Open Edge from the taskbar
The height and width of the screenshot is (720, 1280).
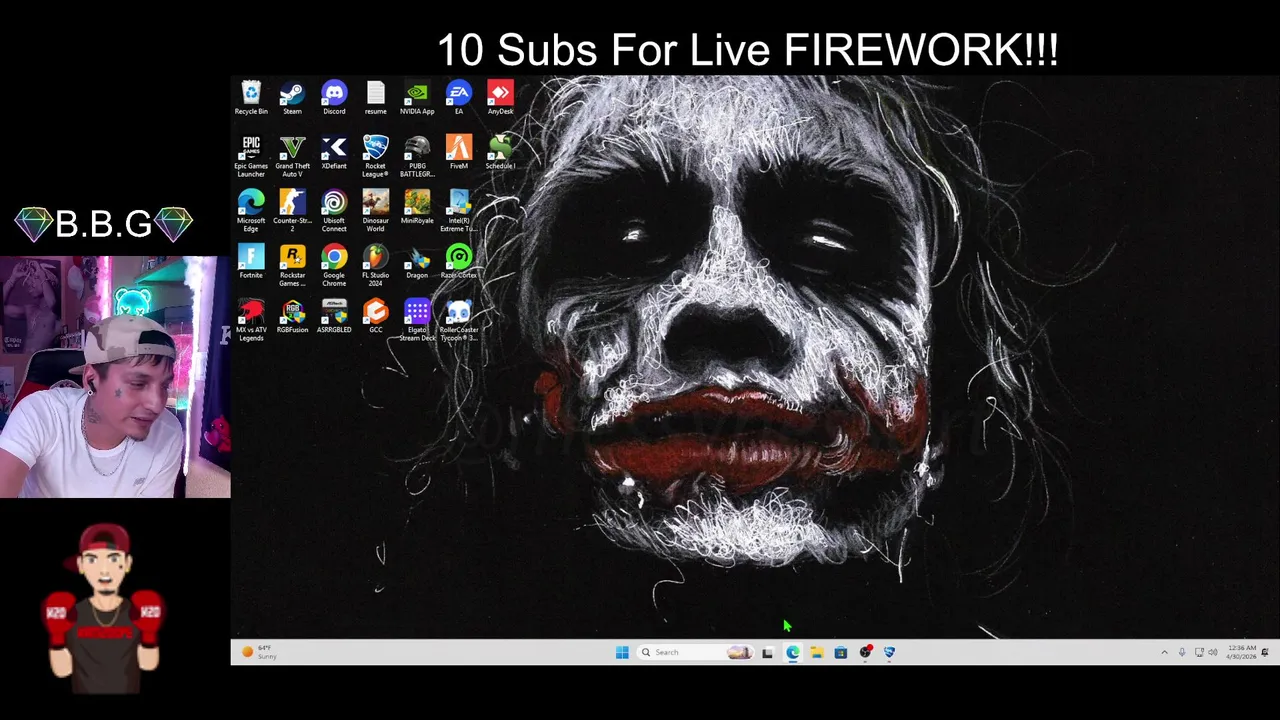click(792, 652)
